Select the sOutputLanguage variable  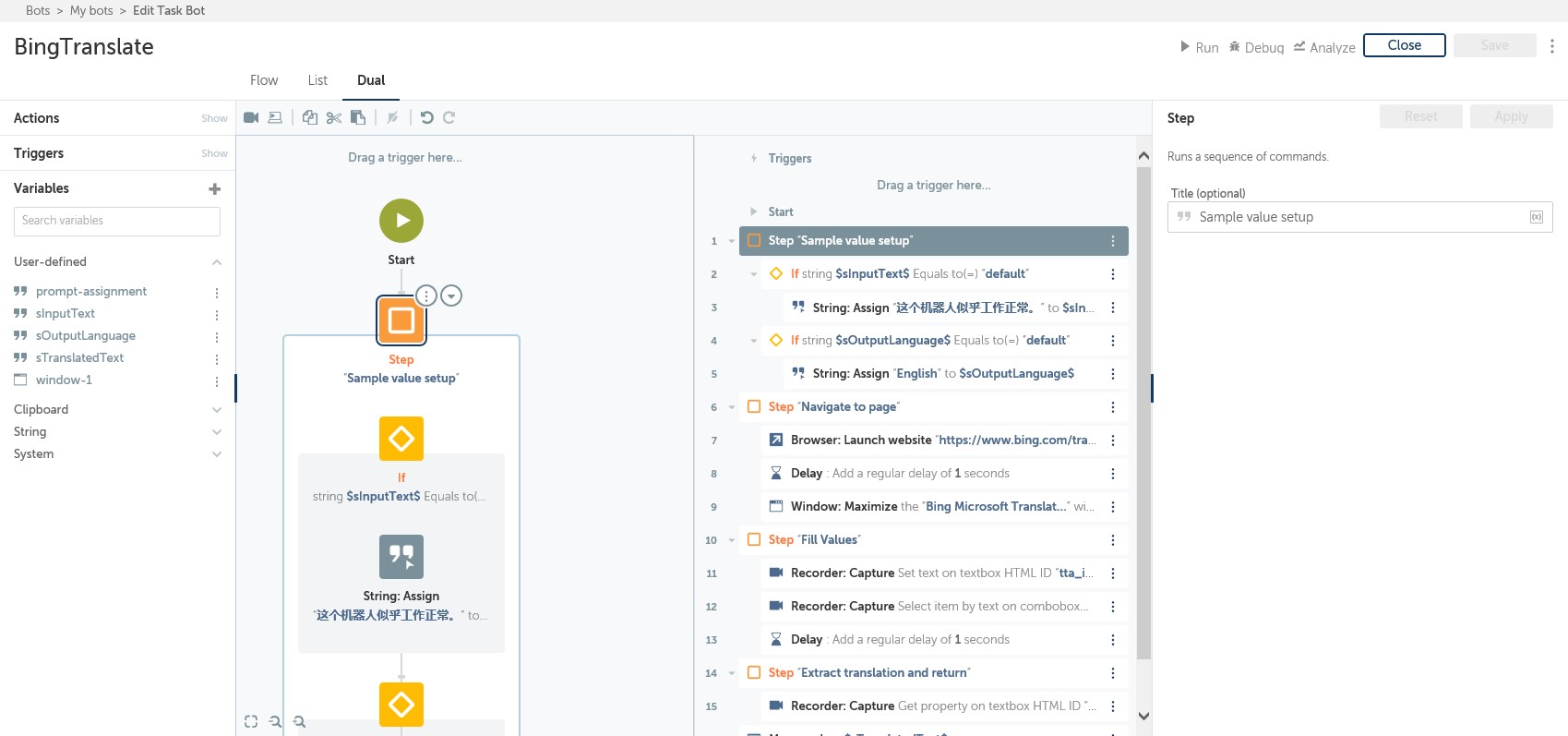[86, 335]
